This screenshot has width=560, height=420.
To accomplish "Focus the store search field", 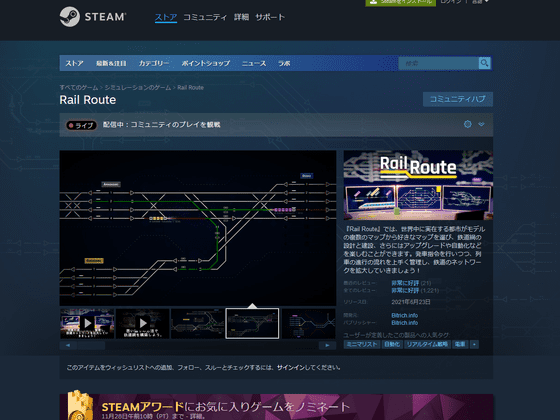I will tap(439, 63).
